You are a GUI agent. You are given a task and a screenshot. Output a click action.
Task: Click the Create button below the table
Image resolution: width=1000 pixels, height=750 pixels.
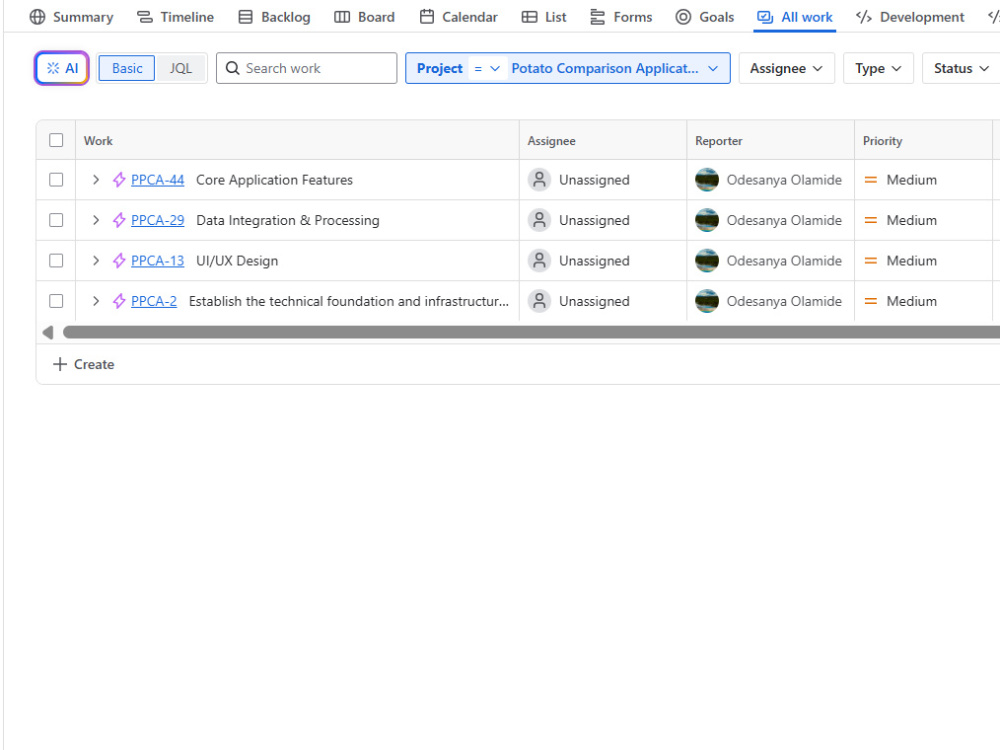pyautogui.click(x=84, y=364)
